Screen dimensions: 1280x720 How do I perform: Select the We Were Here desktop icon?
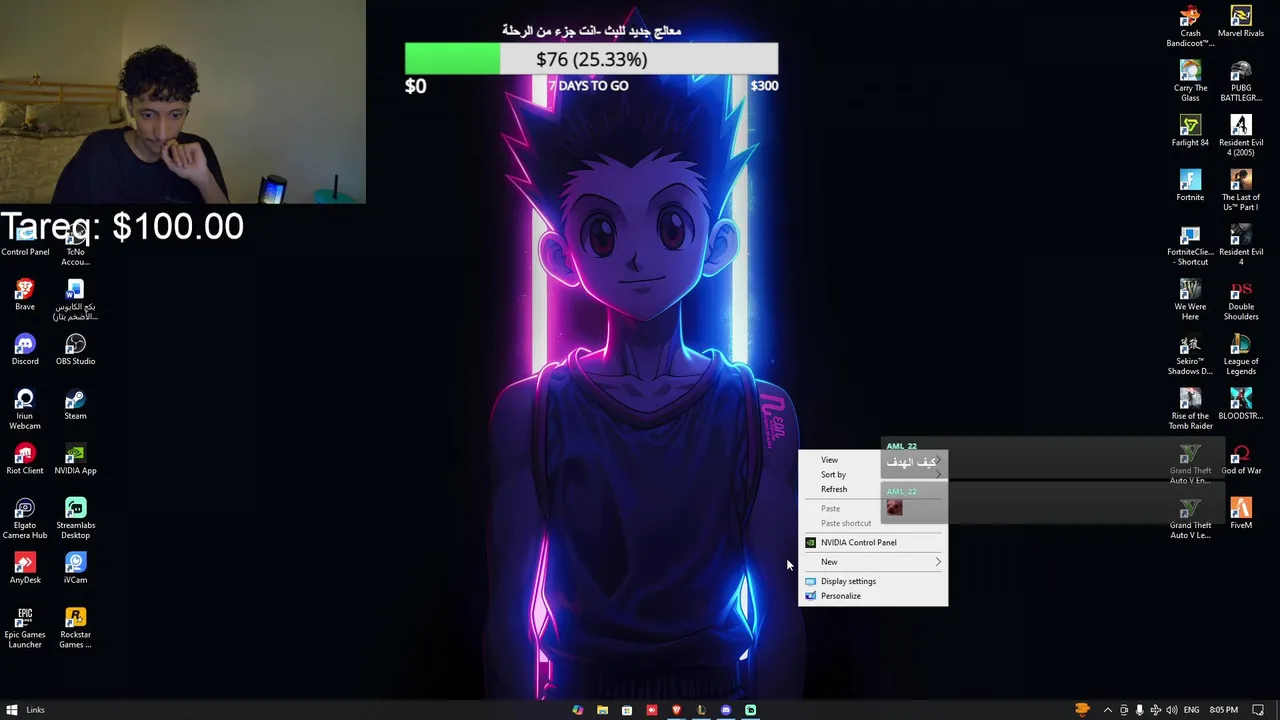1190,300
